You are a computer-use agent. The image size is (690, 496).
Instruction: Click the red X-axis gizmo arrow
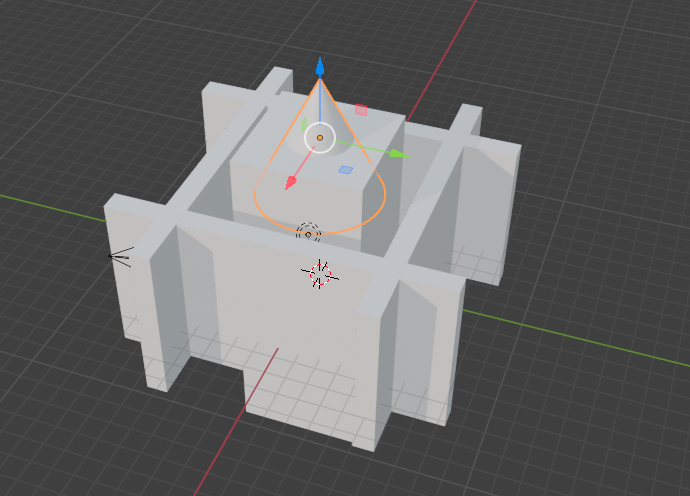(x=290, y=182)
